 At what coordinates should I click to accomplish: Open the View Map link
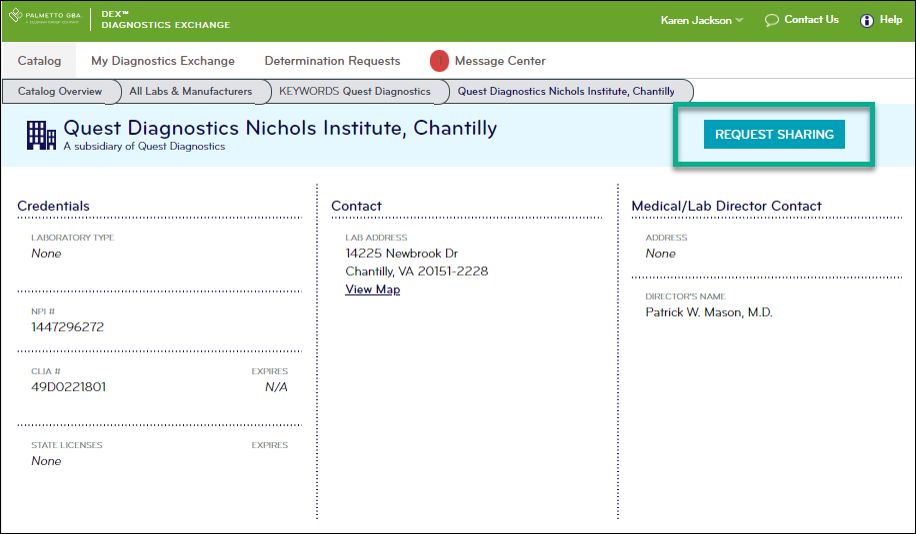pos(372,290)
